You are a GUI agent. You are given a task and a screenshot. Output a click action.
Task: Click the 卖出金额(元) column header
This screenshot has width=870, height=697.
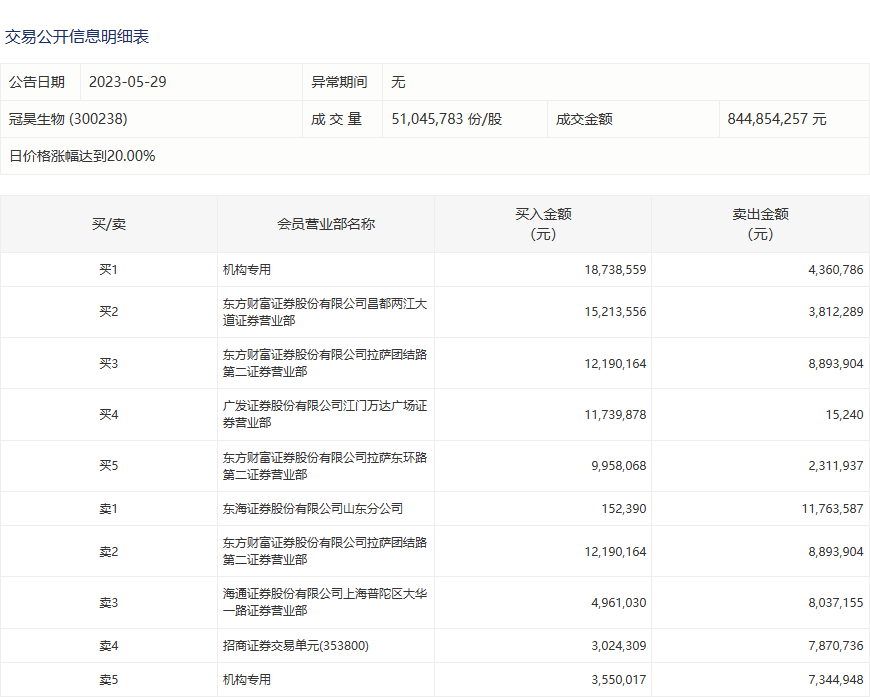(x=760, y=224)
